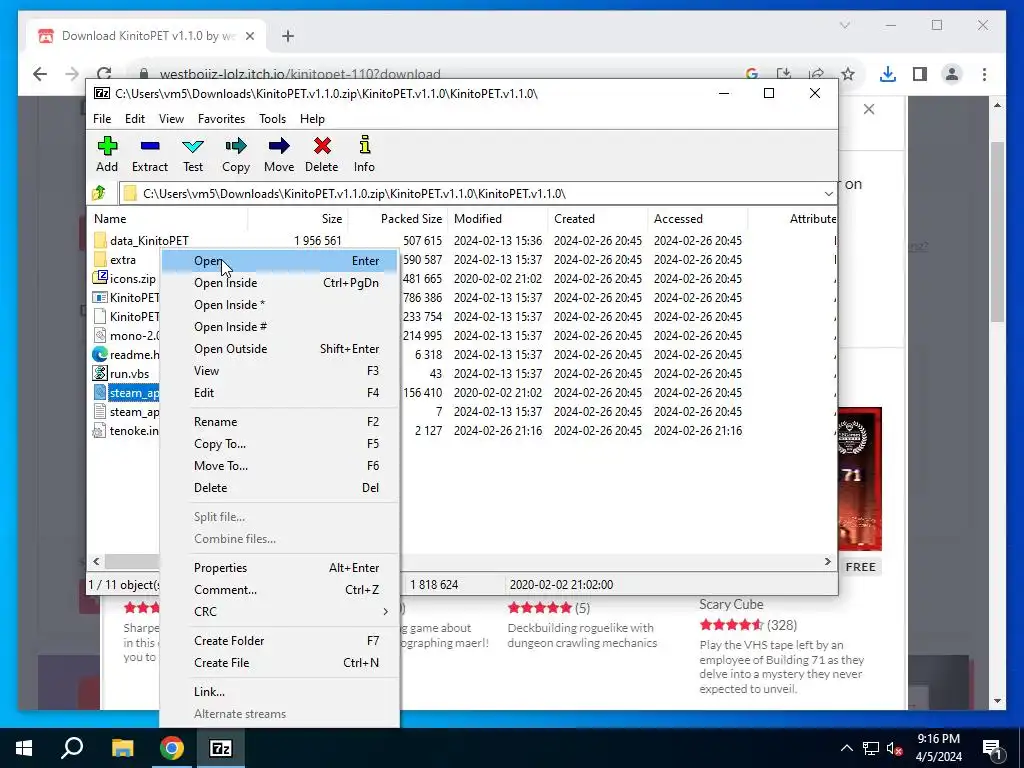The height and width of the screenshot is (768, 1024).
Task: Open a new Chrome tab
Action: pos(288,36)
